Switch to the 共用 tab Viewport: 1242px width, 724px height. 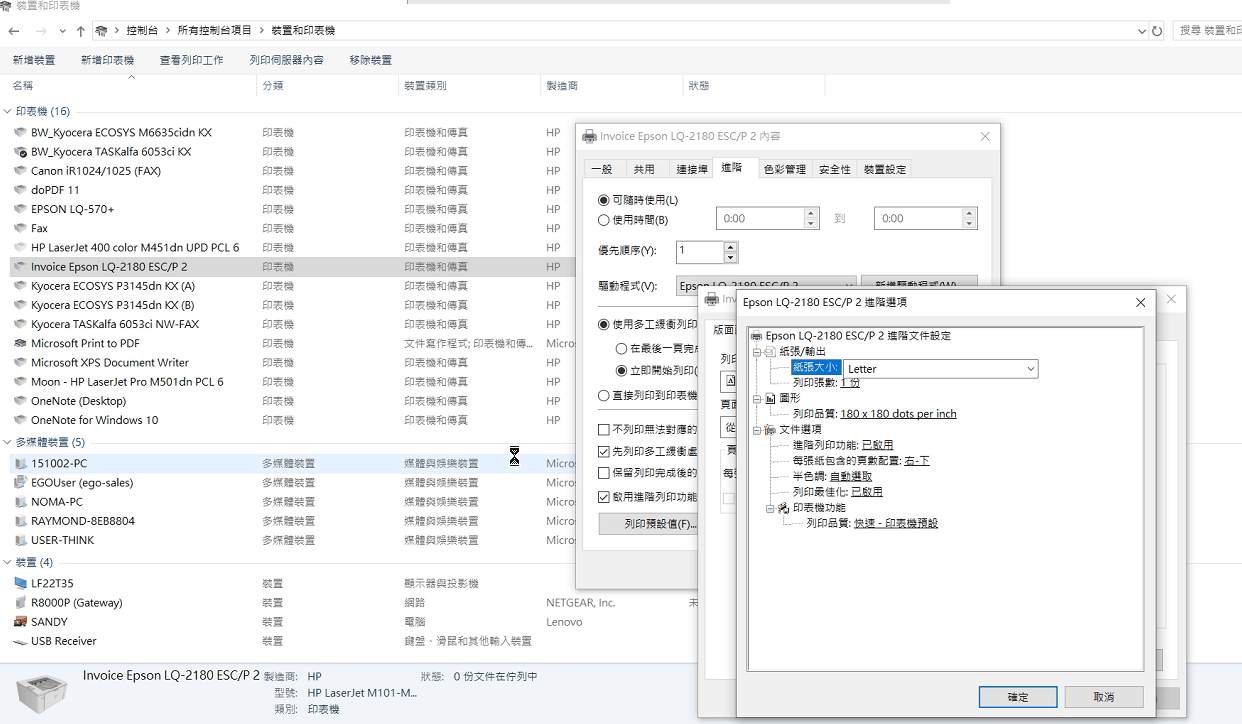click(x=644, y=169)
